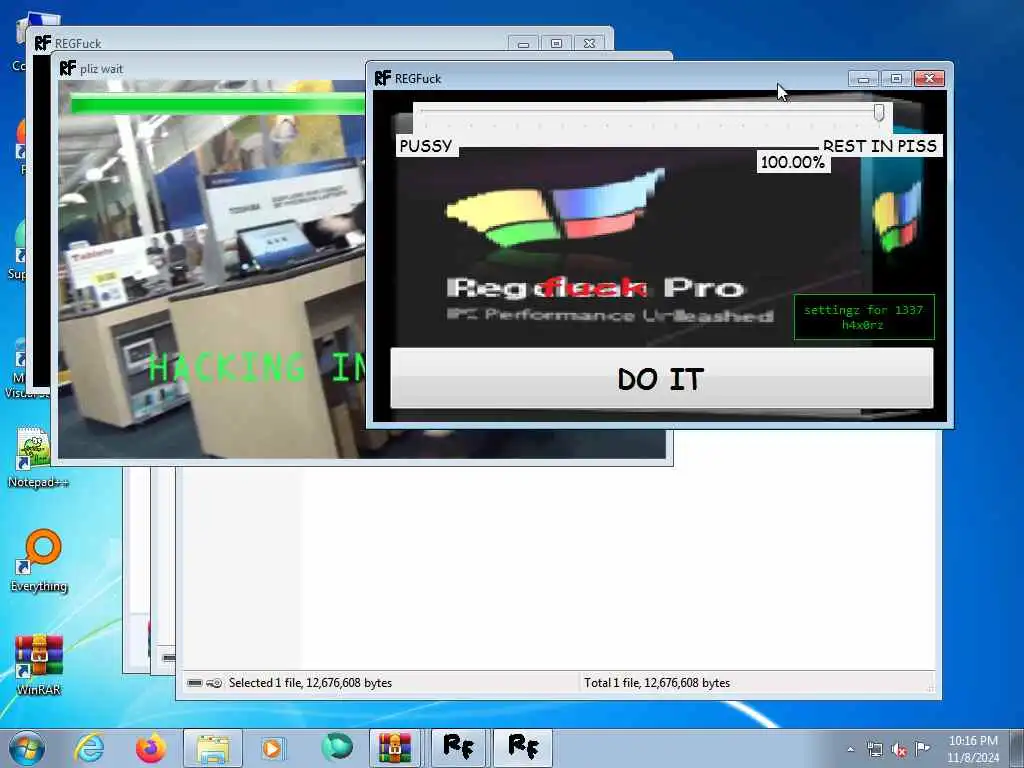Viewport: 1024px width, 768px height.
Task: Switch to WinRAR taskbar button
Action: [x=395, y=748]
